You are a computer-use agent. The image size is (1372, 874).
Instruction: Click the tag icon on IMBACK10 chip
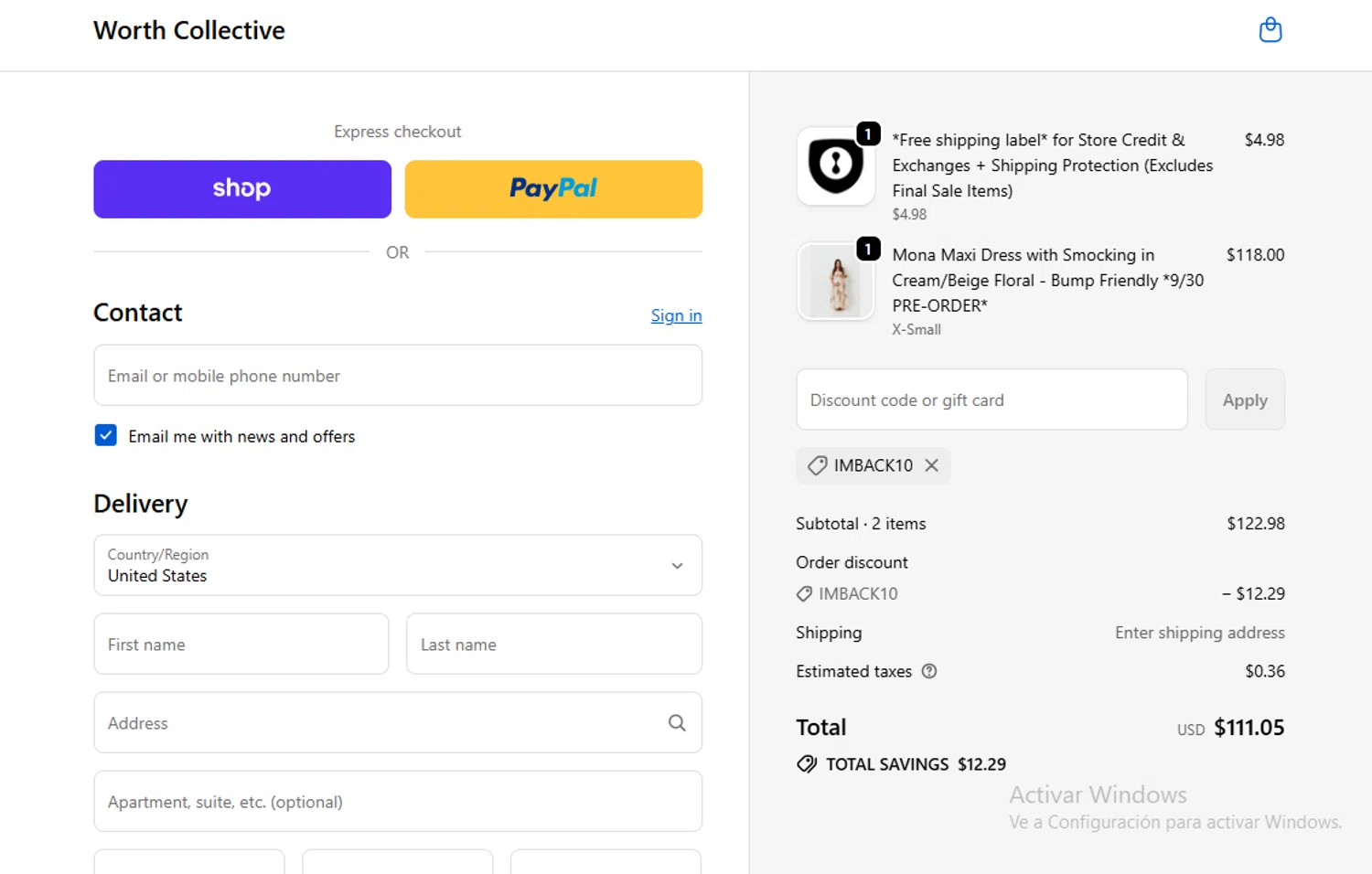click(817, 465)
